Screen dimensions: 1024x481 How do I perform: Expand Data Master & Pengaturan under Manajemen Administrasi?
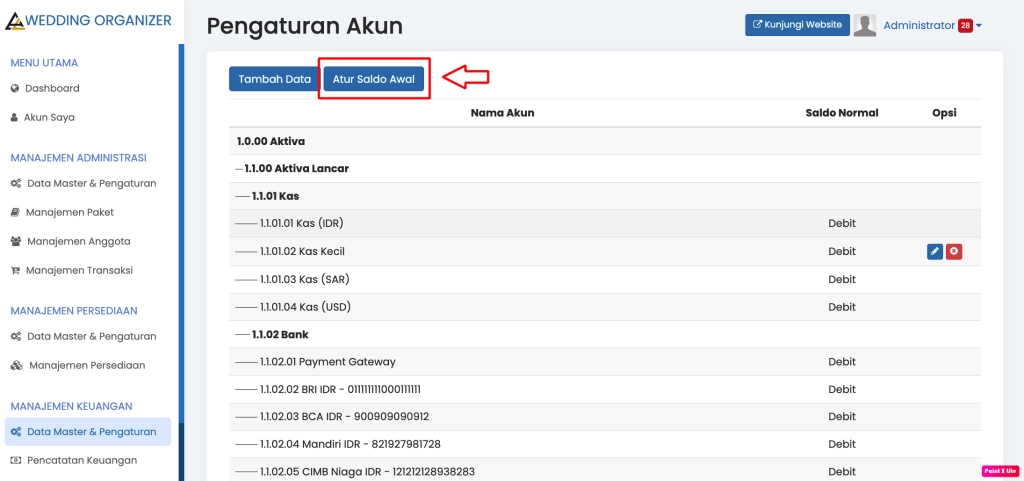(91, 183)
